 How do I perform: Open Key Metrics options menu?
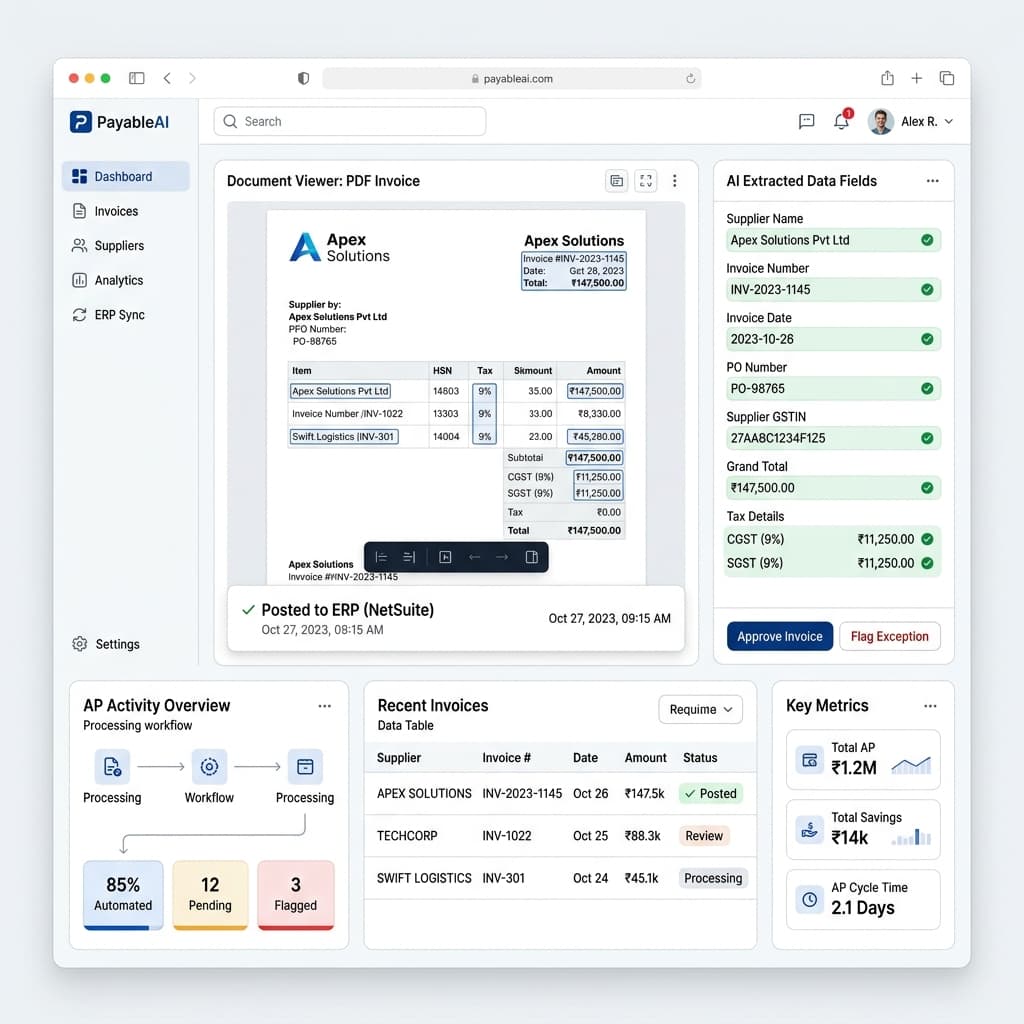(x=931, y=706)
